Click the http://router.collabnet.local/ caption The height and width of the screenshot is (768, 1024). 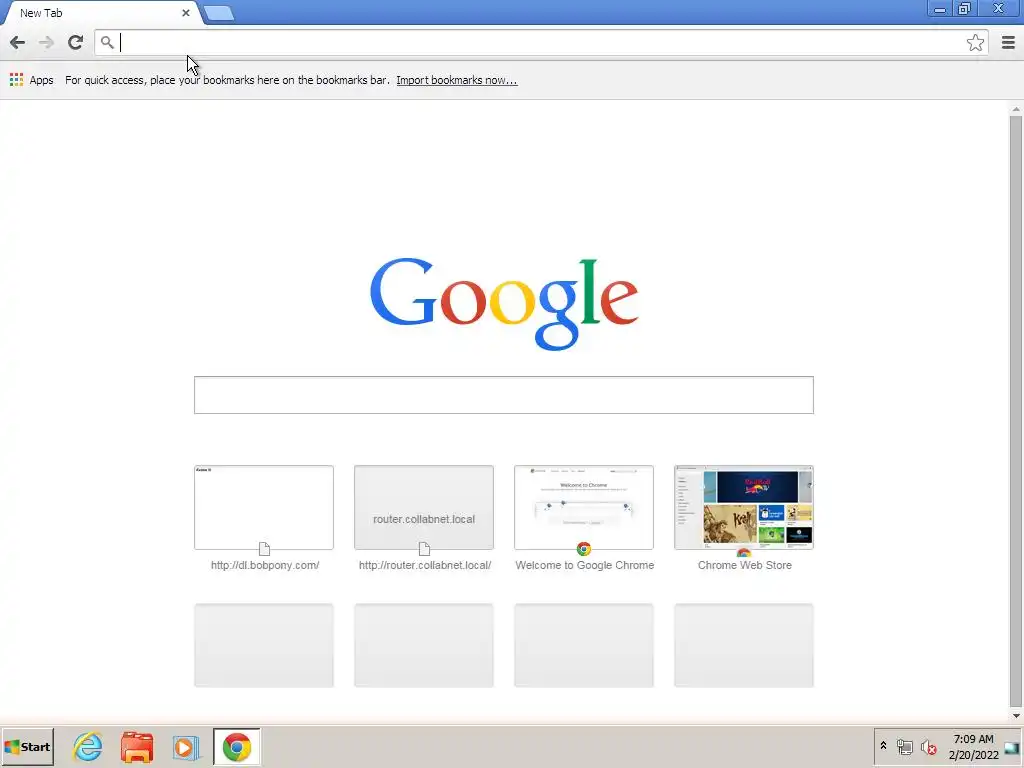point(424,566)
